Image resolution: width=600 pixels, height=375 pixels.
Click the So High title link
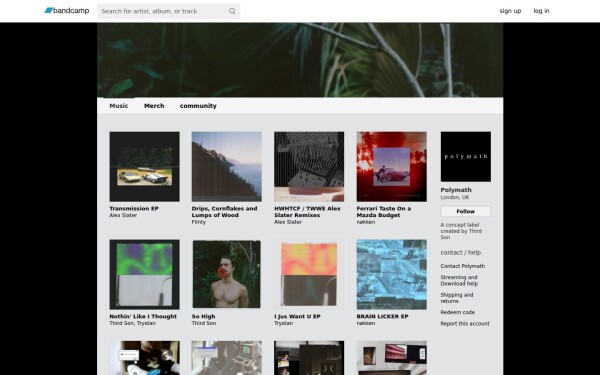click(x=204, y=316)
